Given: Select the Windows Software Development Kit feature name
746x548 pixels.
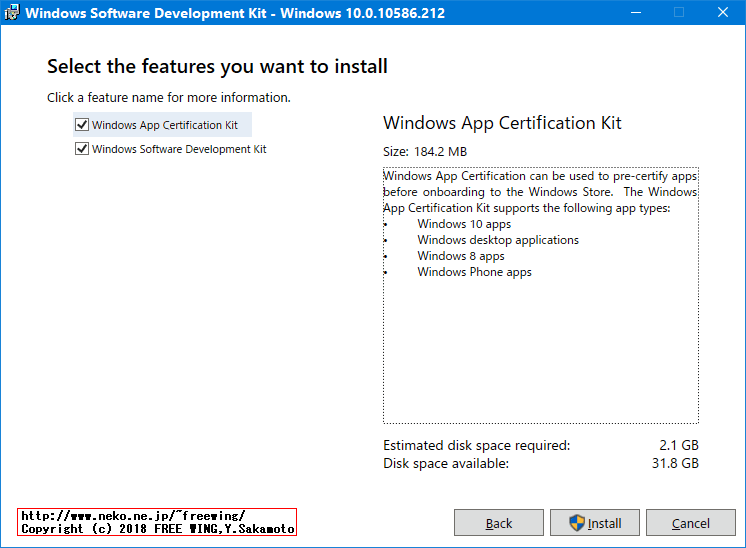Looking at the screenshot, I should (x=179, y=149).
